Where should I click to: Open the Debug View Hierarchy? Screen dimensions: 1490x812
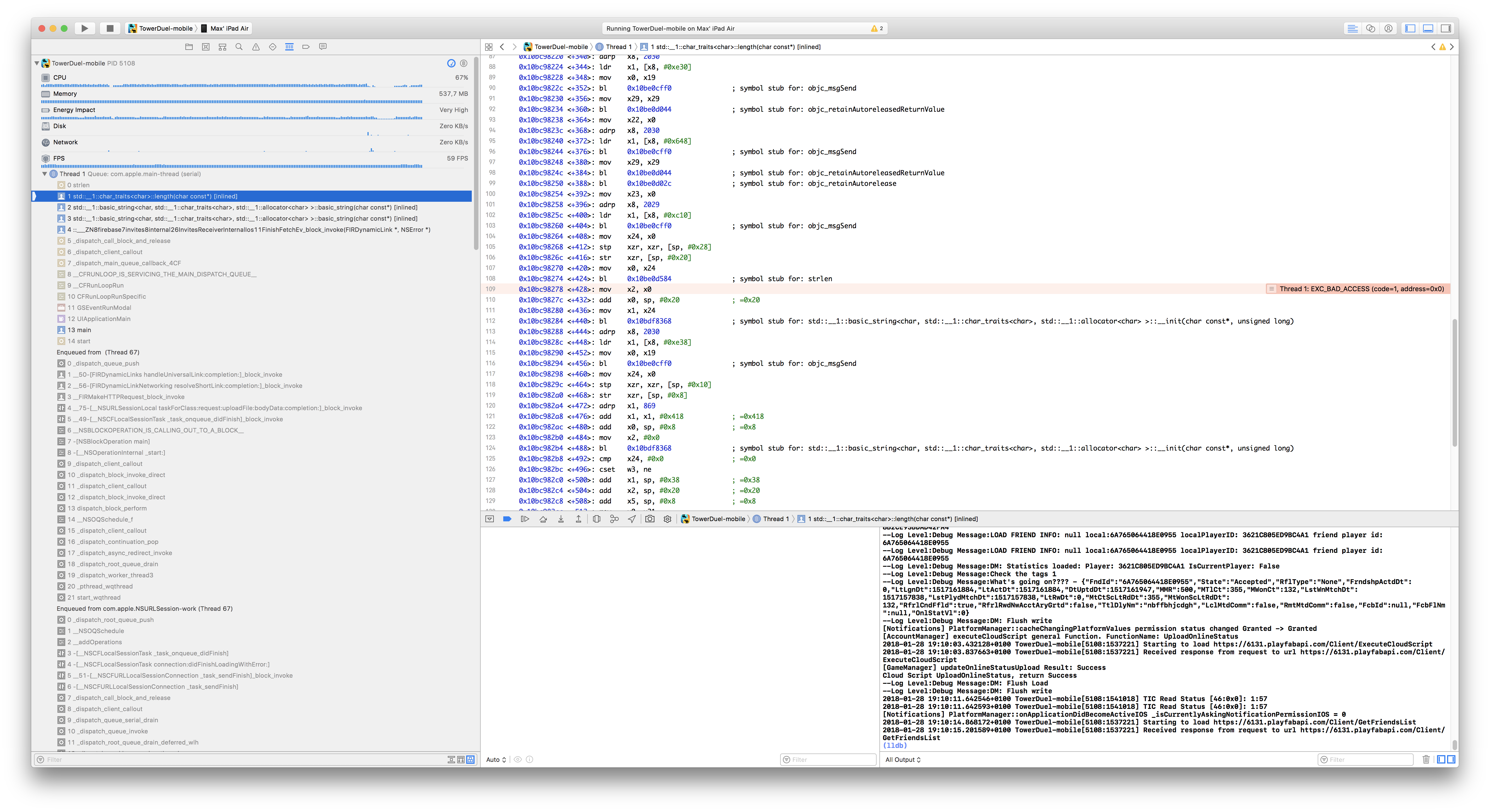click(596, 519)
